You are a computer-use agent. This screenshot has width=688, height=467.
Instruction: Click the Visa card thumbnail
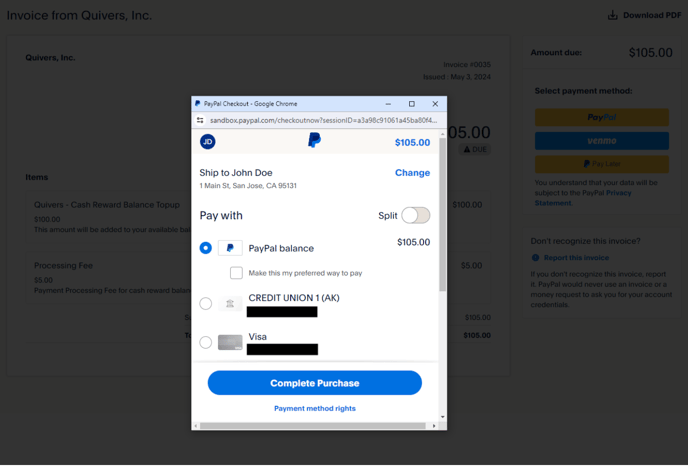coord(230,342)
